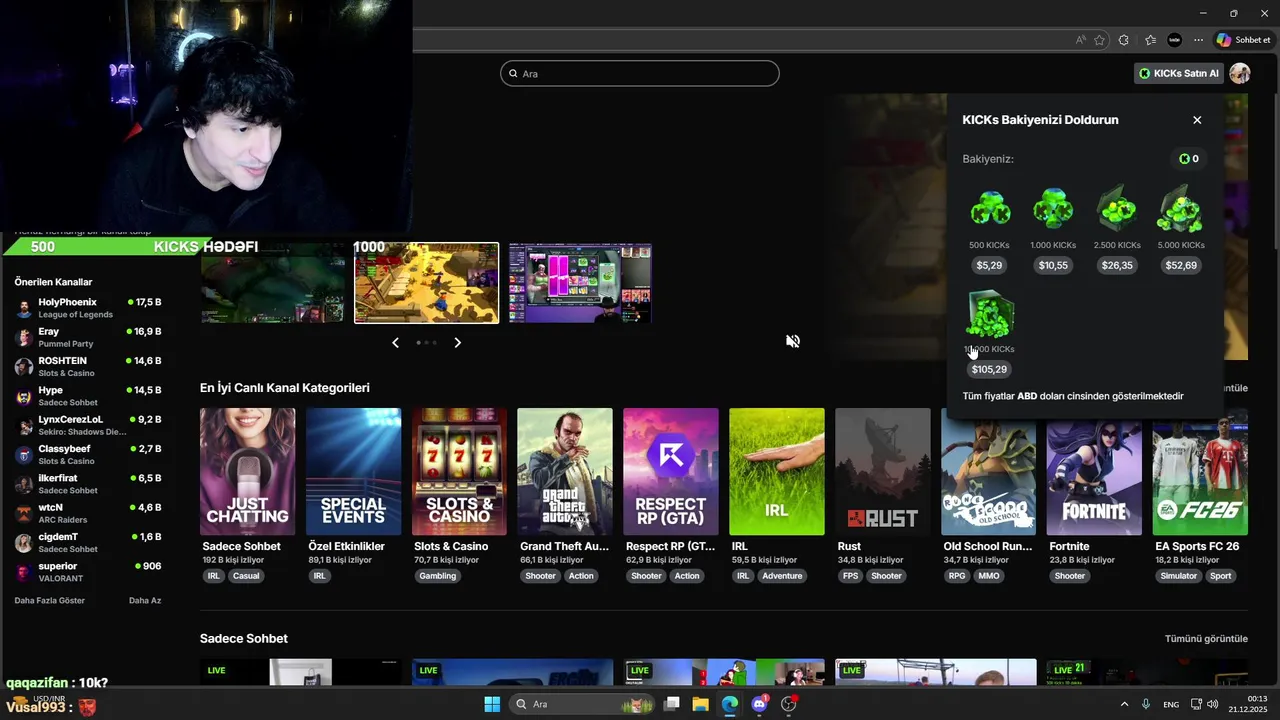Collapse list with Daha Az
The width and height of the screenshot is (1280, 720).
point(145,600)
